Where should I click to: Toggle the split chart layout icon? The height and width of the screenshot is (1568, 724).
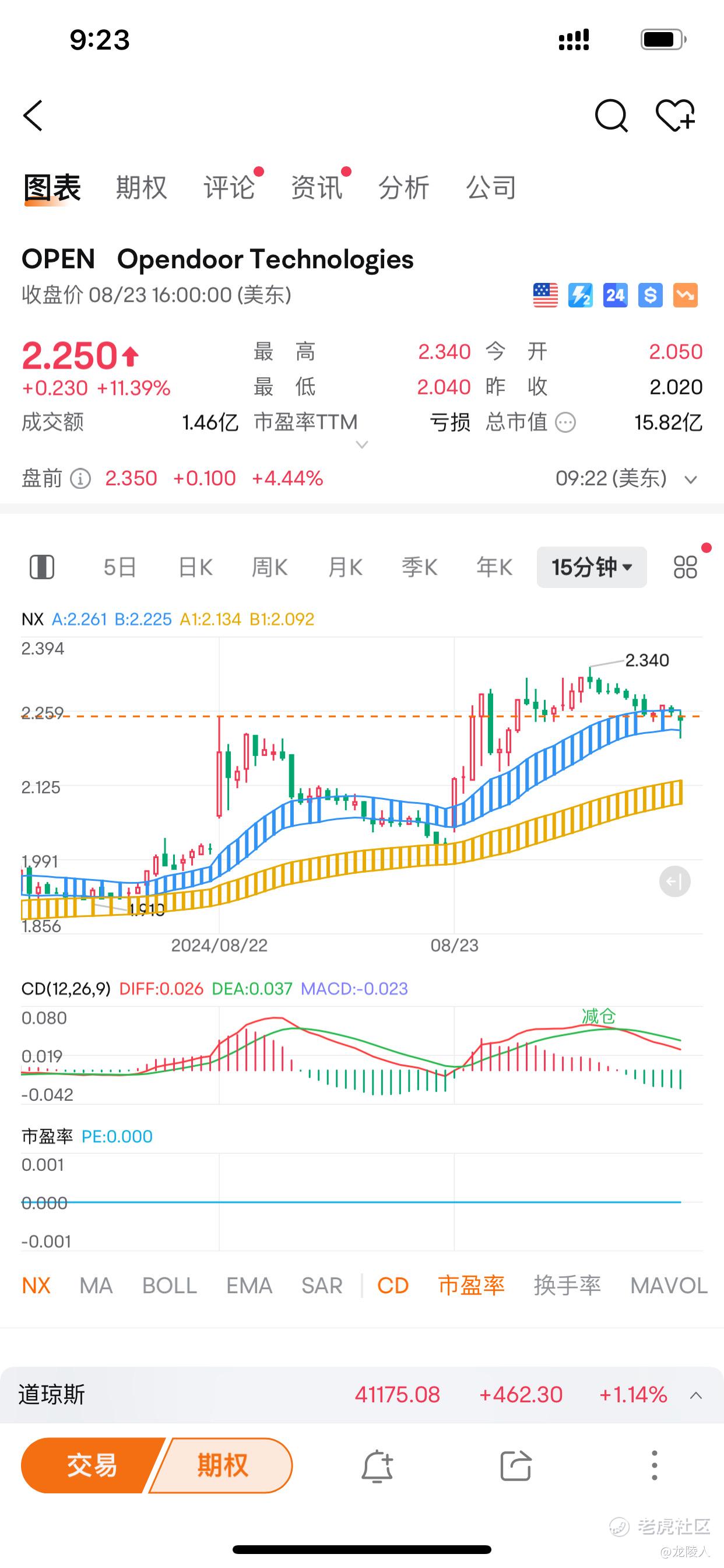click(x=42, y=566)
